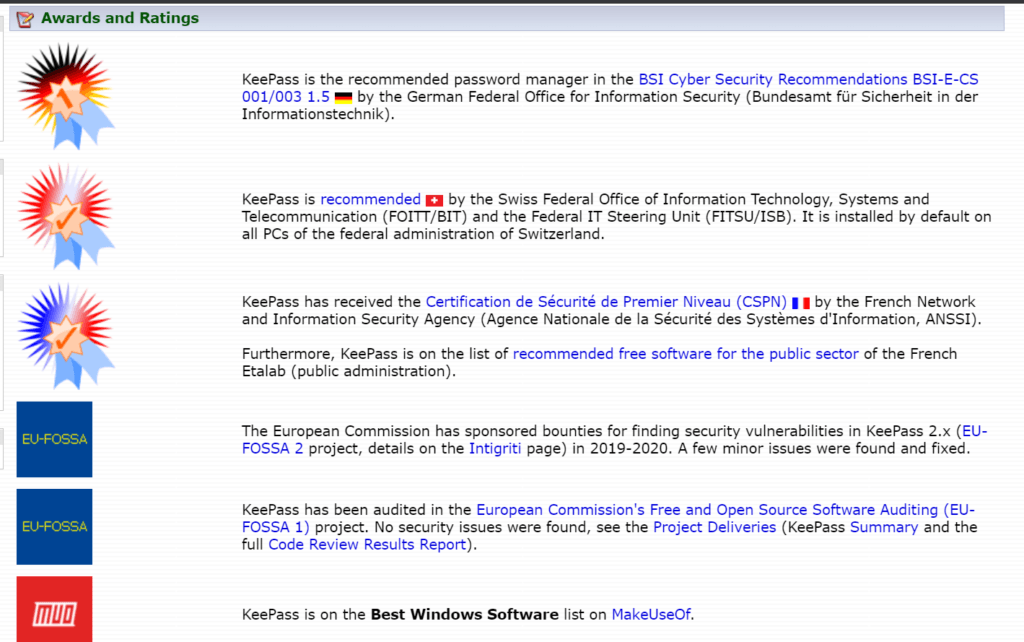Click the EU-FOSSA logo beside the audit paragraph

[54, 526]
